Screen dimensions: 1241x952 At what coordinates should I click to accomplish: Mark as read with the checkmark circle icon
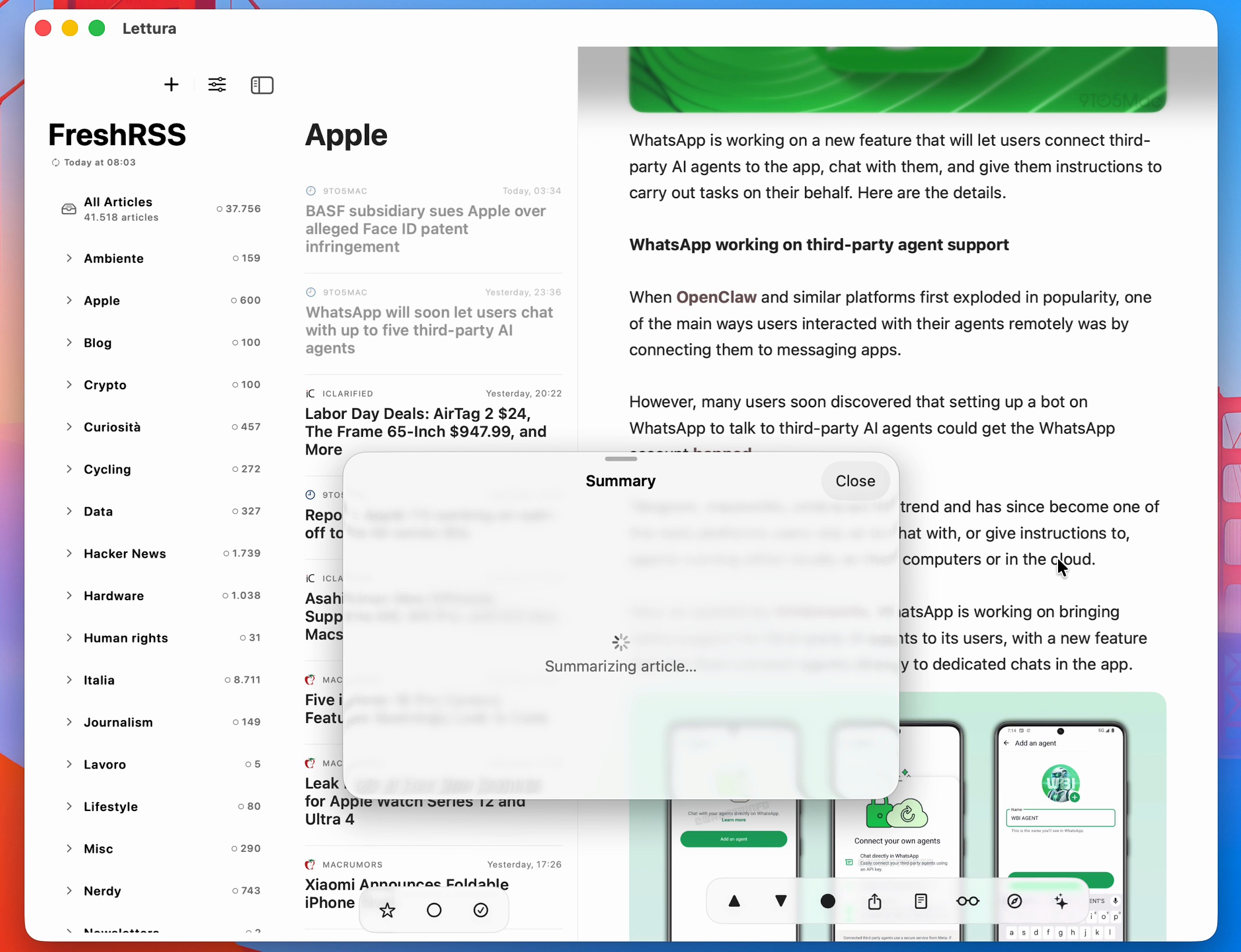click(x=481, y=910)
